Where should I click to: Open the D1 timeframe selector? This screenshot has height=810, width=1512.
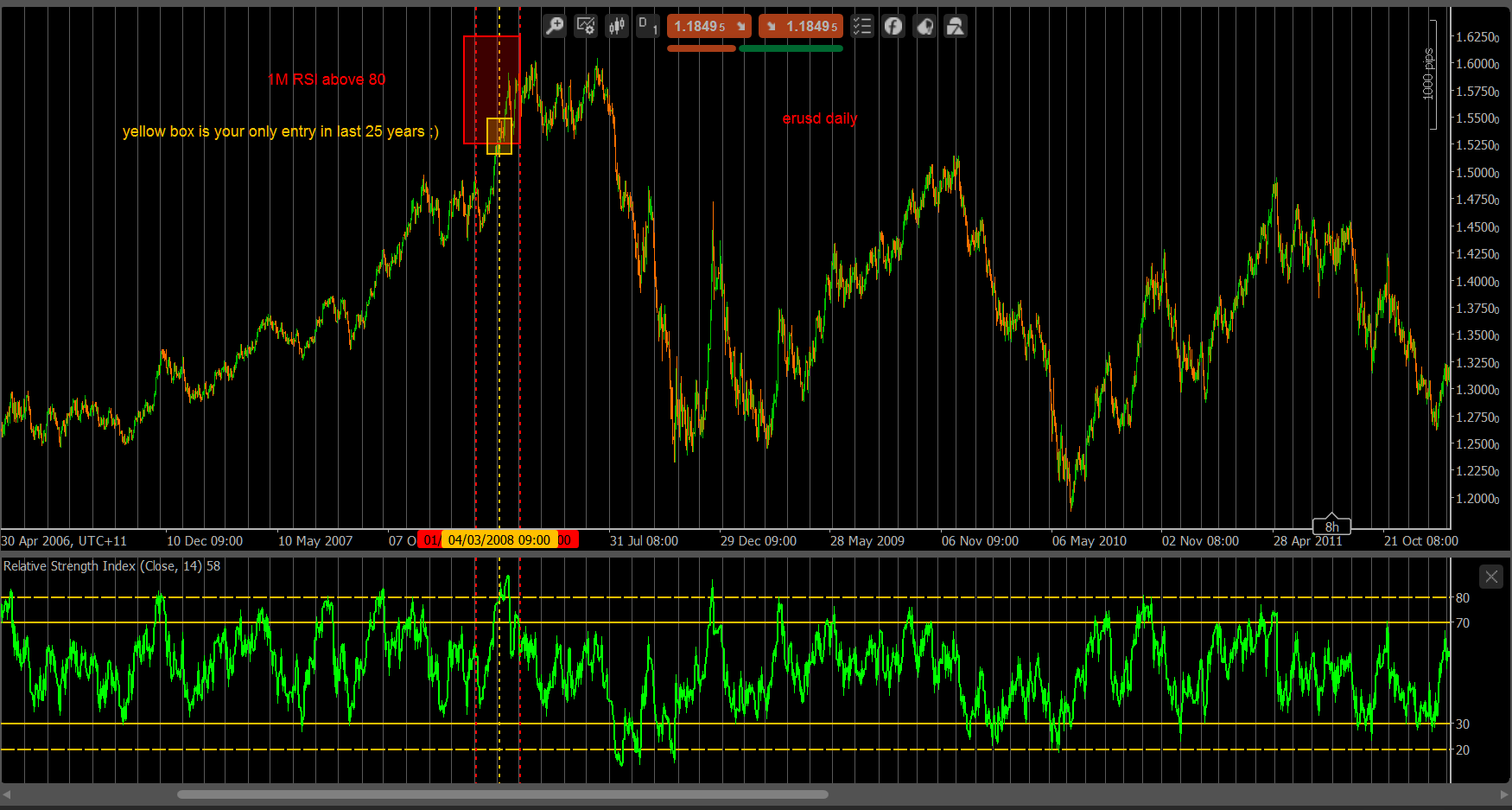(x=648, y=26)
